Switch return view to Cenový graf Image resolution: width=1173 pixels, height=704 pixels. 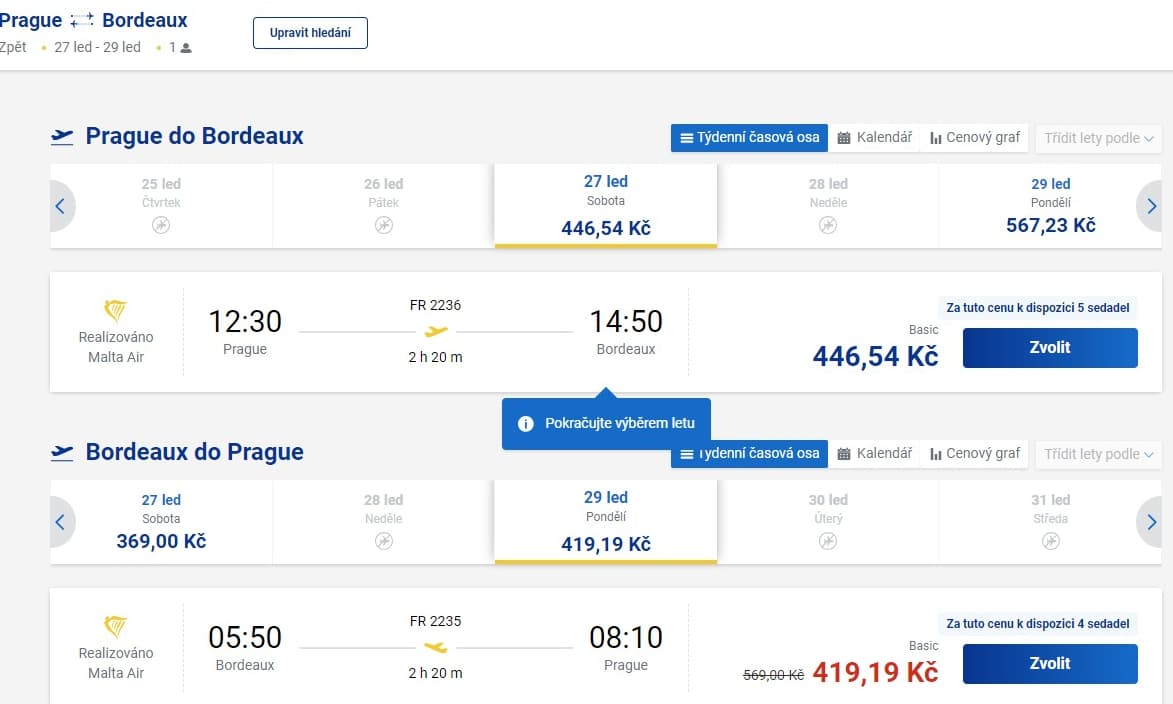click(974, 453)
